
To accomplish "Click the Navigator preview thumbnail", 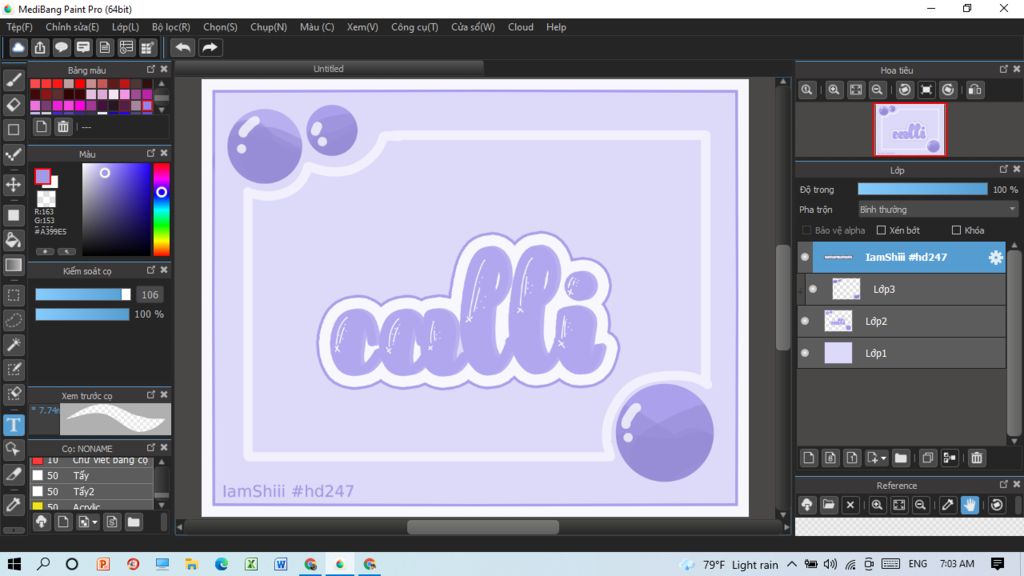I will [x=910, y=129].
